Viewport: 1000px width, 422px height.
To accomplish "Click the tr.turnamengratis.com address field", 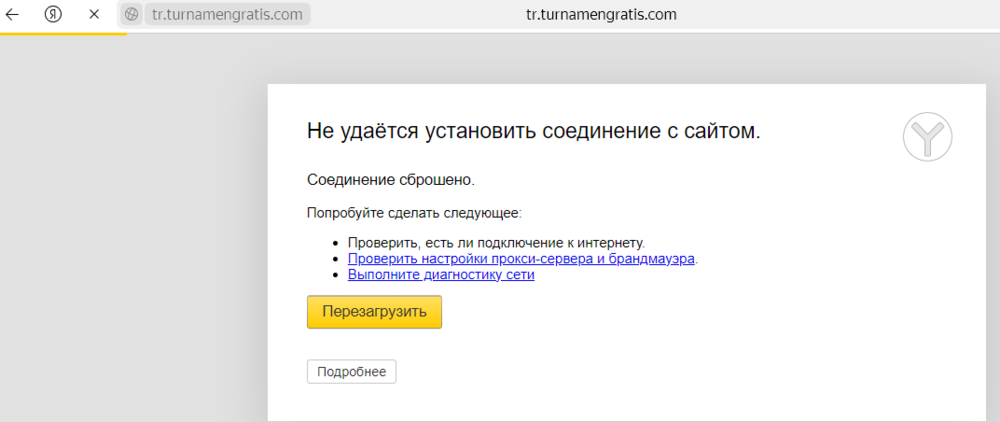I will click(228, 14).
